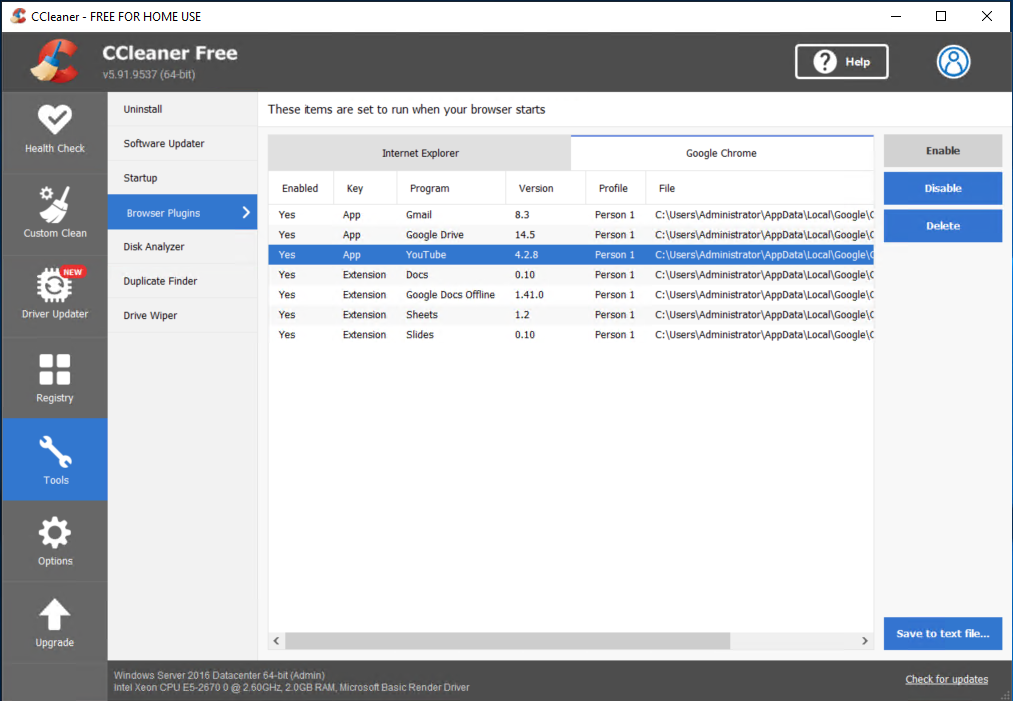1013x701 pixels.
Task: Click the horizontal scrollbar thumb
Action: click(x=508, y=641)
